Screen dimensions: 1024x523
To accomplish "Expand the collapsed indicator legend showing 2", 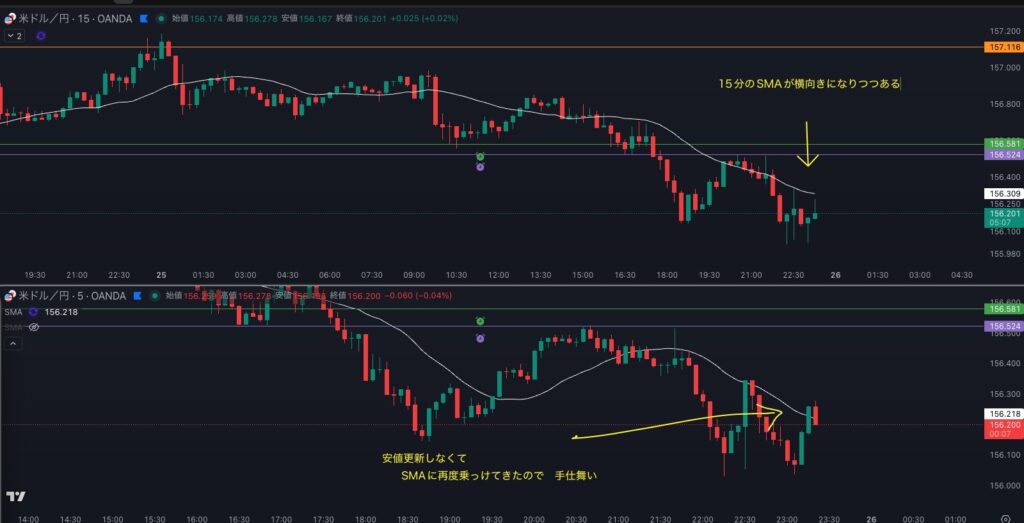I will pyautogui.click(x=14, y=36).
